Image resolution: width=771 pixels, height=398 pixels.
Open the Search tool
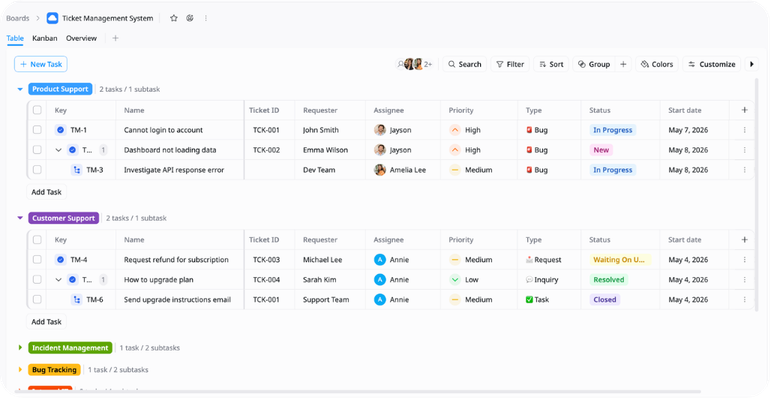pos(465,64)
